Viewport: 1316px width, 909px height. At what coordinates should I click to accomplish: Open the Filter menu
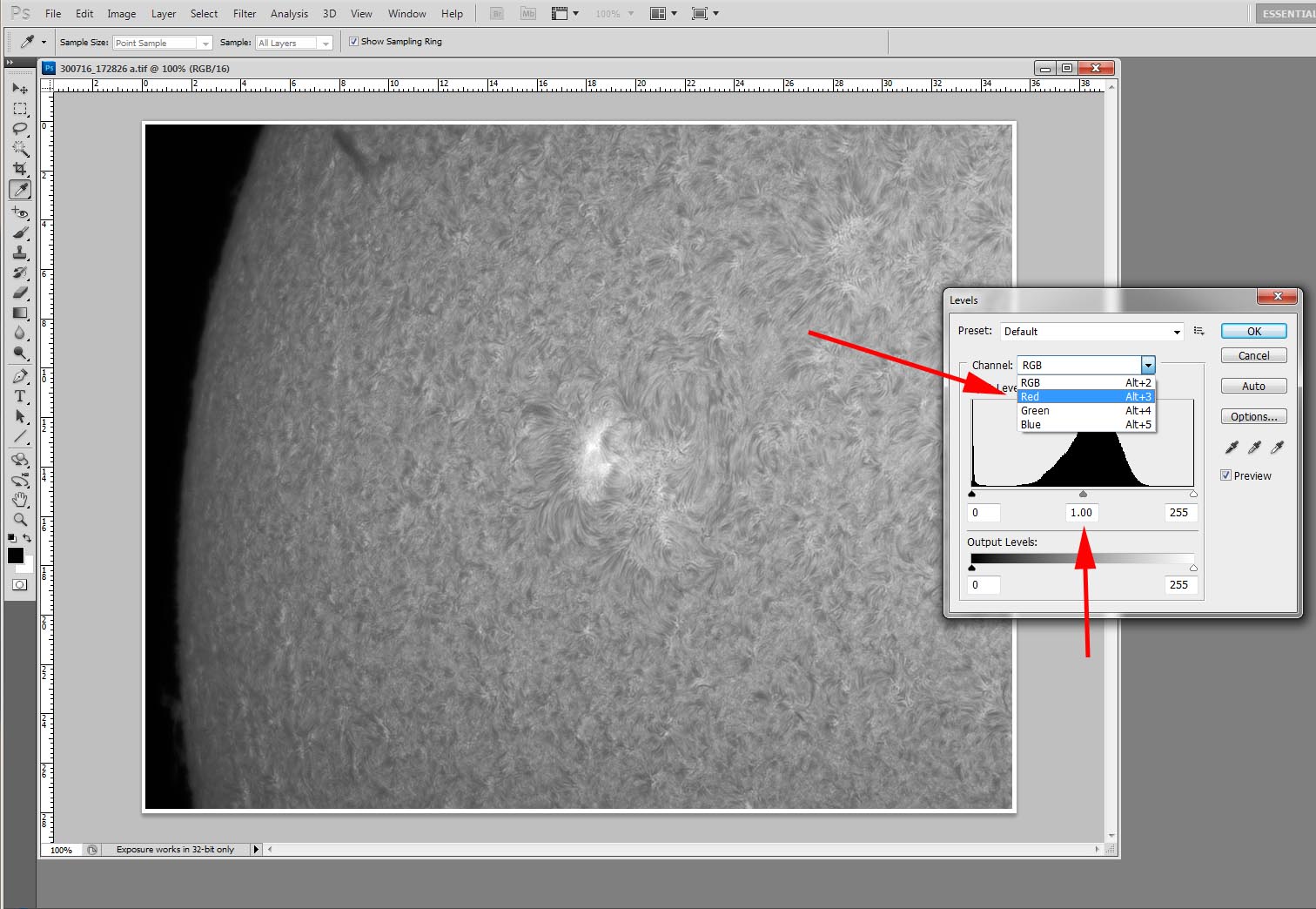tap(245, 14)
